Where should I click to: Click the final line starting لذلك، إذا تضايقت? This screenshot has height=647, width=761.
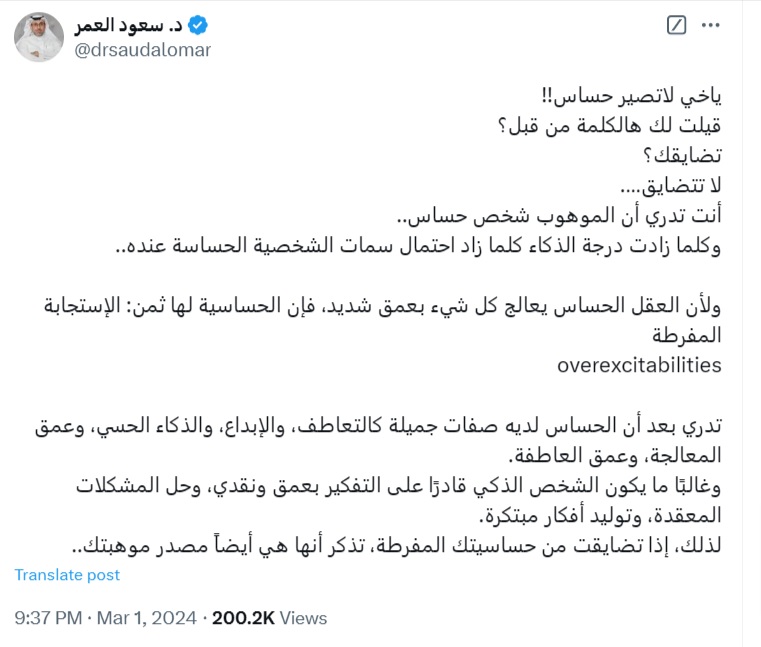point(397,546)
